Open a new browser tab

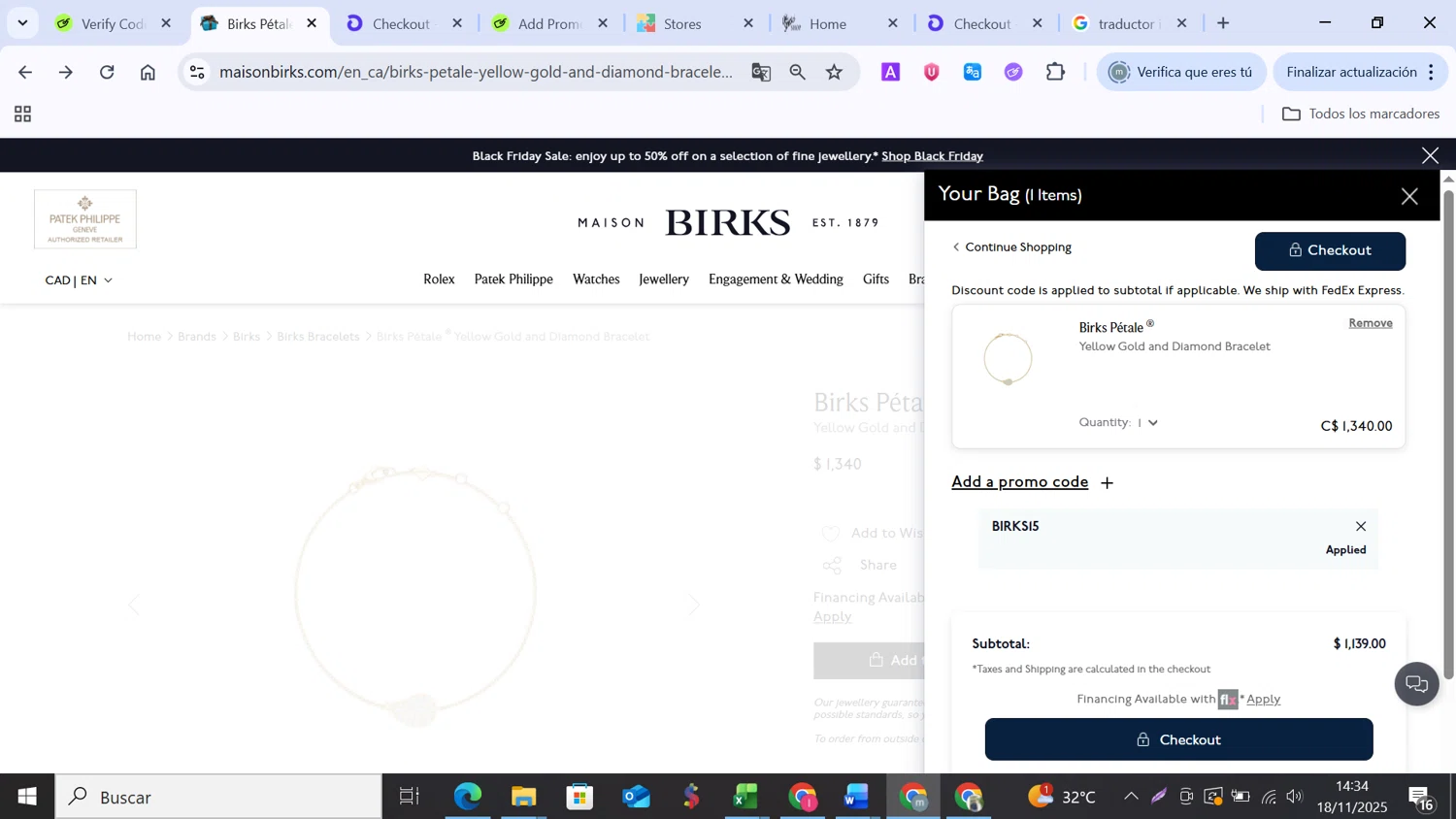1223,23
